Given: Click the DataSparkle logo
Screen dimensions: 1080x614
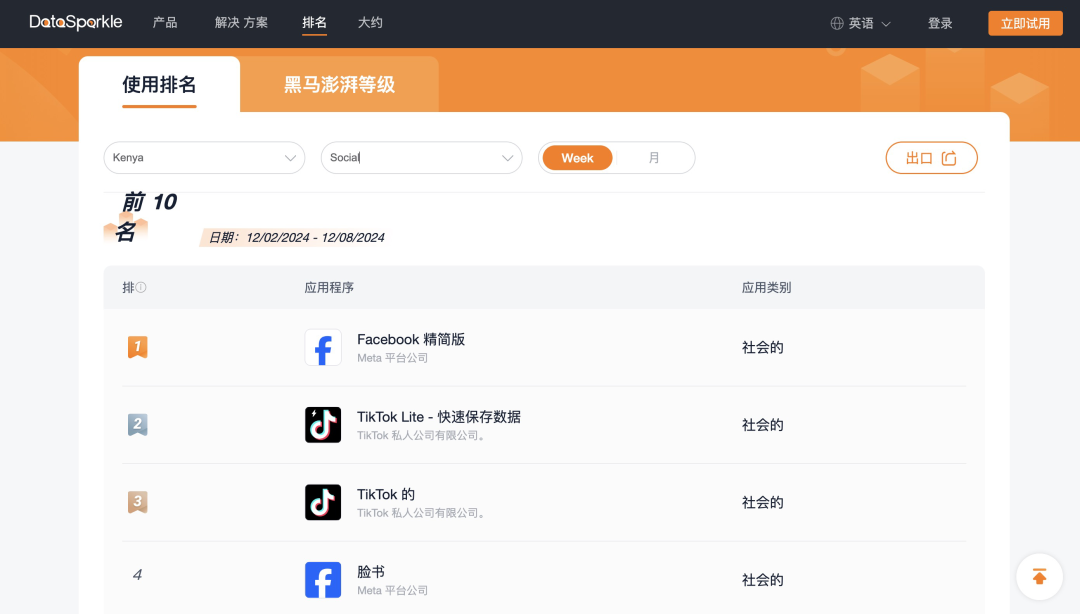Looking at the screenshot, I should tap(75, 21).
